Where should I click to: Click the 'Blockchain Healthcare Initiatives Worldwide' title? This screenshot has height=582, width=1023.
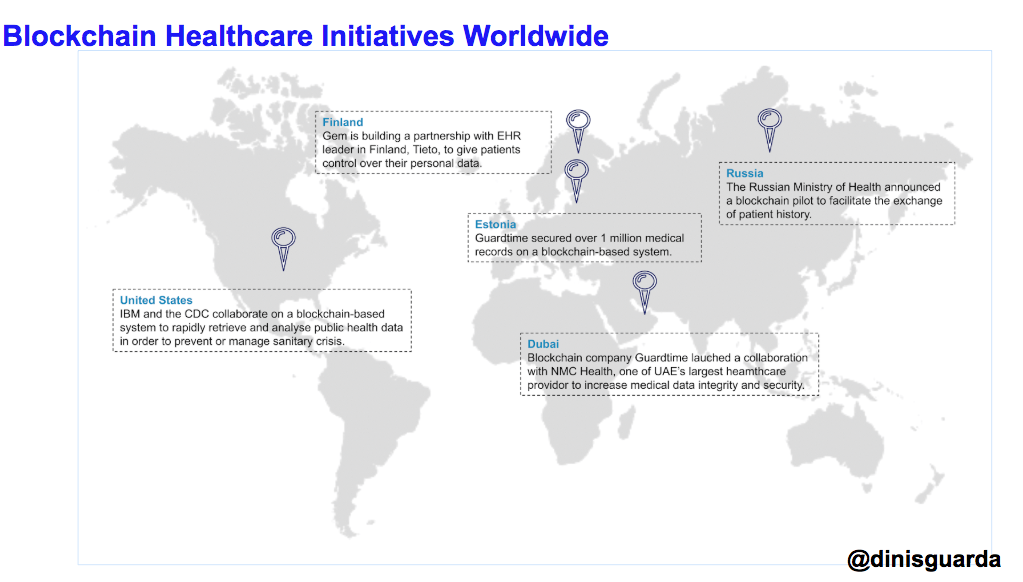[x=305, y=35]
